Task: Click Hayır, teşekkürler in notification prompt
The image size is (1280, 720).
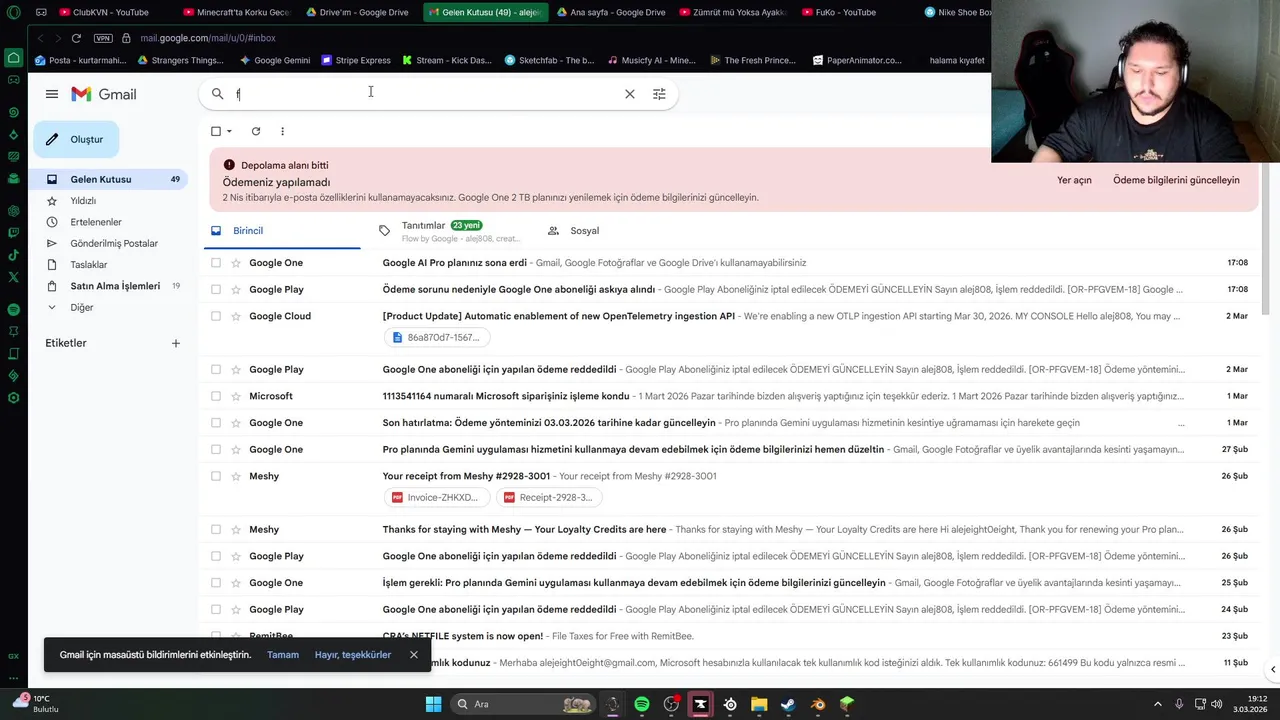Action: click(353, 655)
